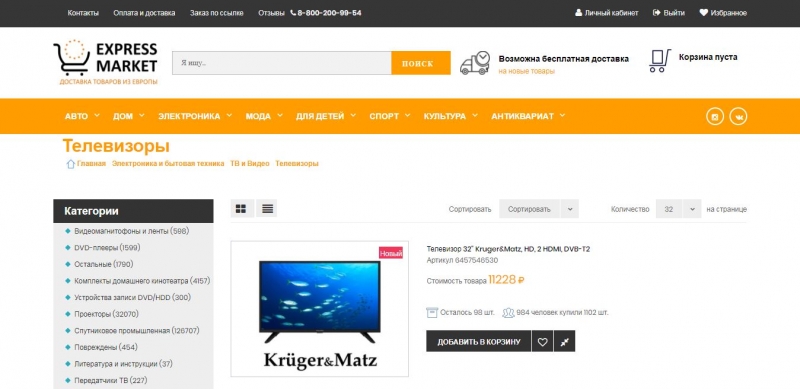Viewport: 800px width, 389px height.
Task: Click the home icon in breadcrumbs
Action: click(70, 164)
